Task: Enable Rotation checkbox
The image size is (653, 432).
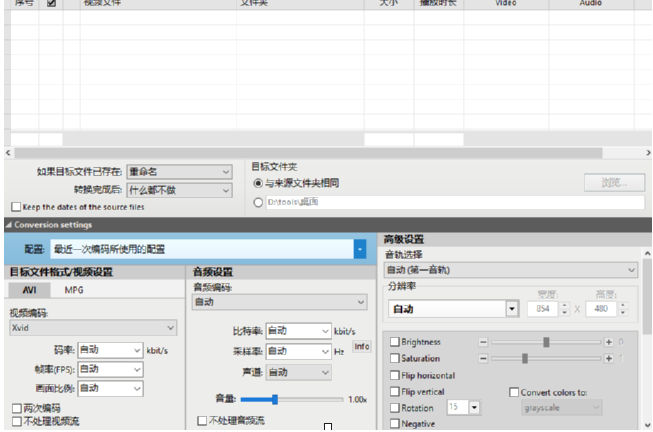Action: pos(395,408)
